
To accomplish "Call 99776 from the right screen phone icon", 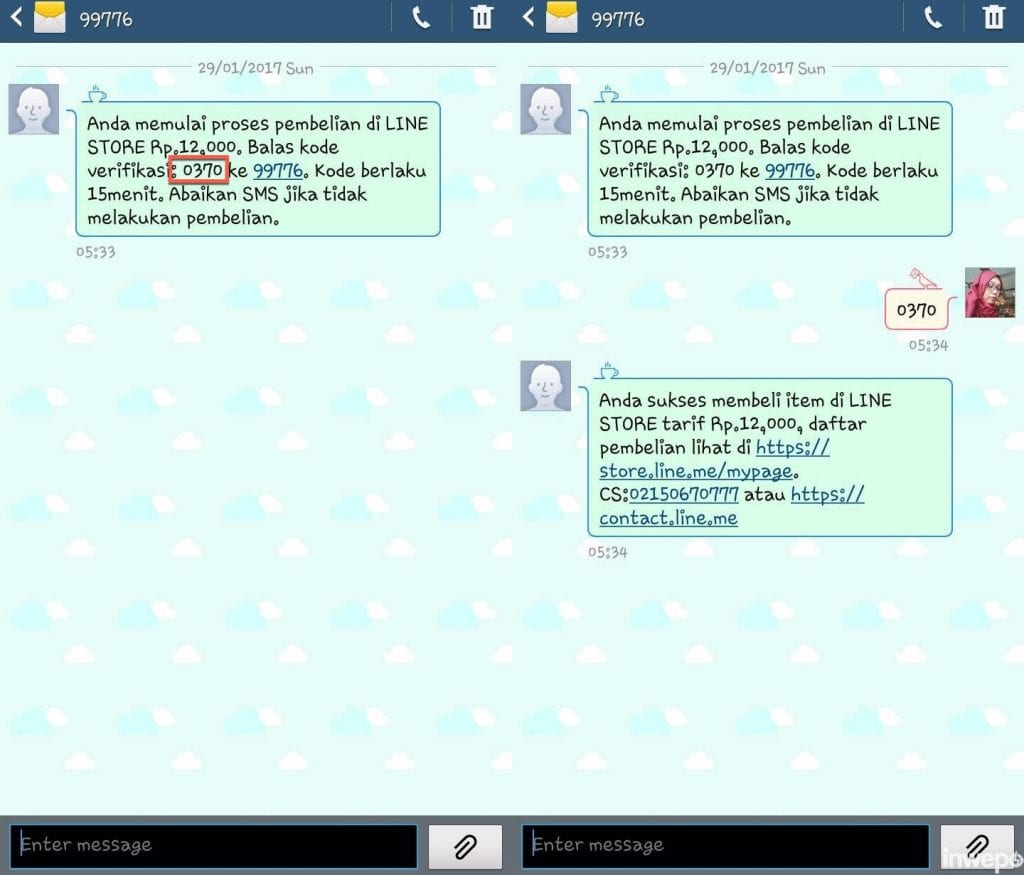I will (933, 18).
